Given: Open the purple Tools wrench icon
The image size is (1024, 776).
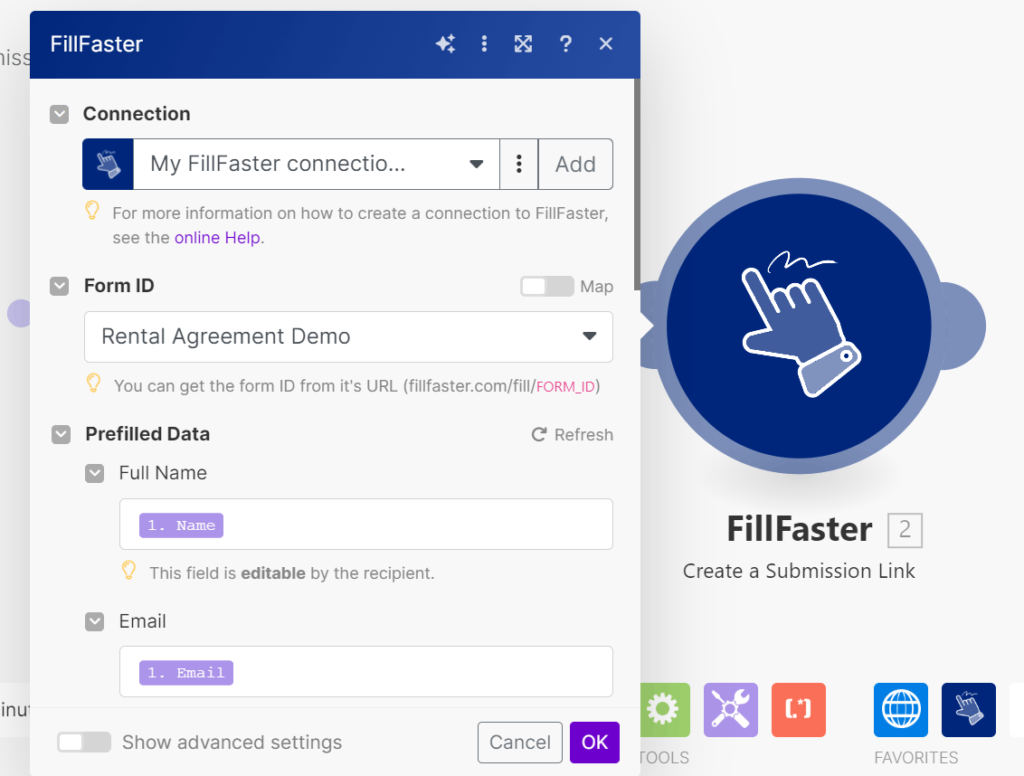Looking at the screenshot, I should coord(731,709).
